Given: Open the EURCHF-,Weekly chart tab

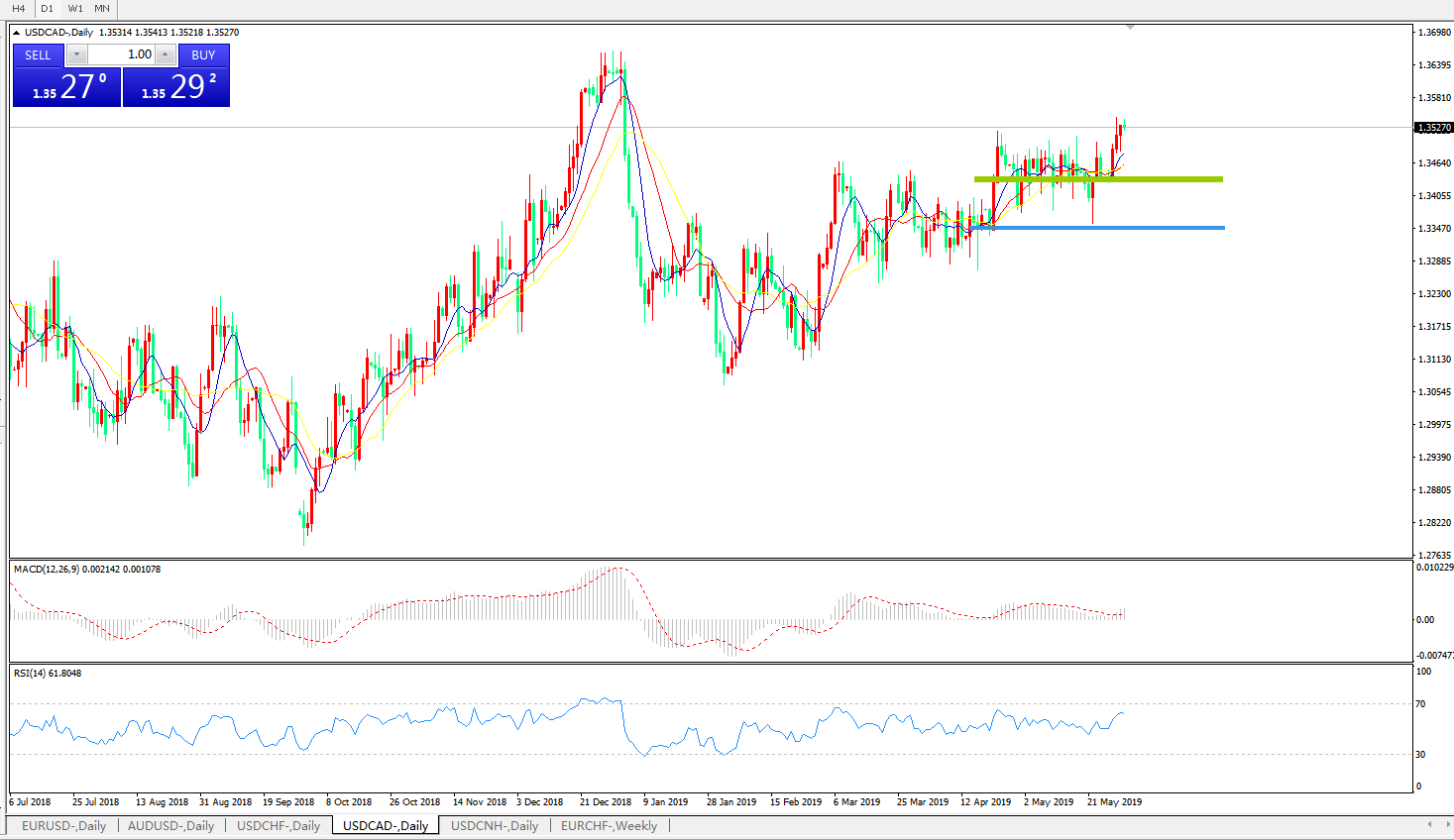Looking at the screenshot, I should (609, 825).
